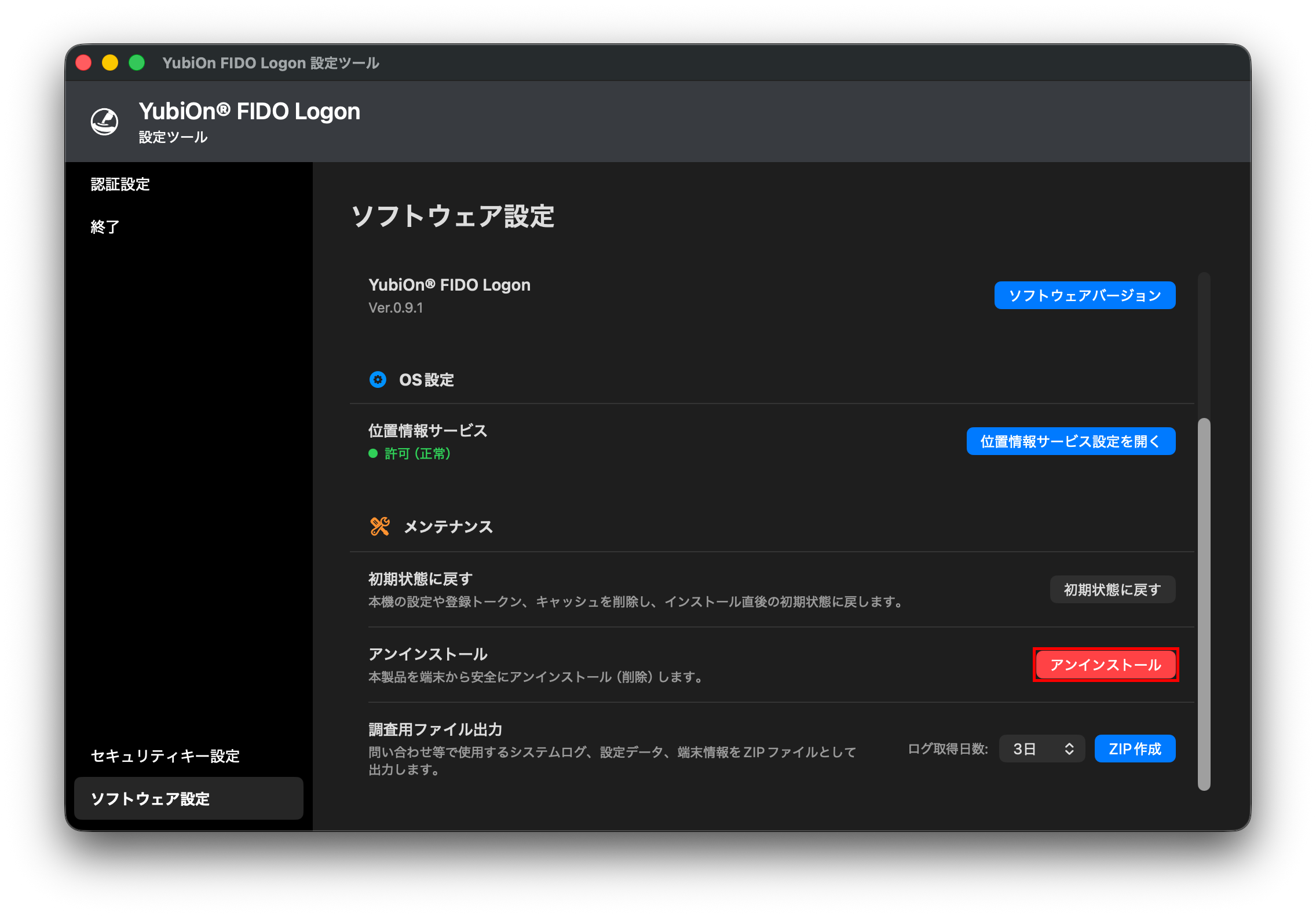Click 位置情報サービス設定を開く button
The image size is (1316, 917).
coord(1071,441)
